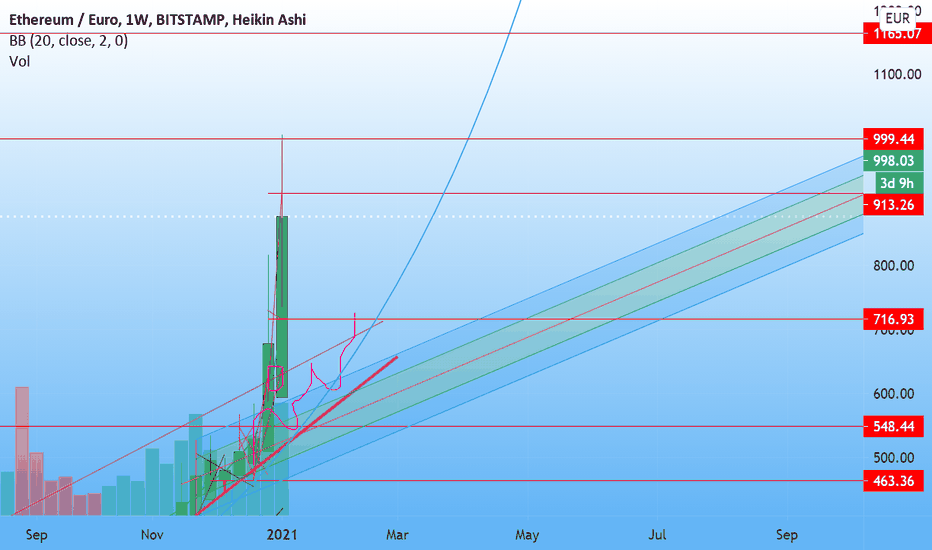Image resolution: width=932 pixels, height=550 pixels.
Task: Select the BB (20, close, 2, 0) indicator label
Action: pos(68,40)
